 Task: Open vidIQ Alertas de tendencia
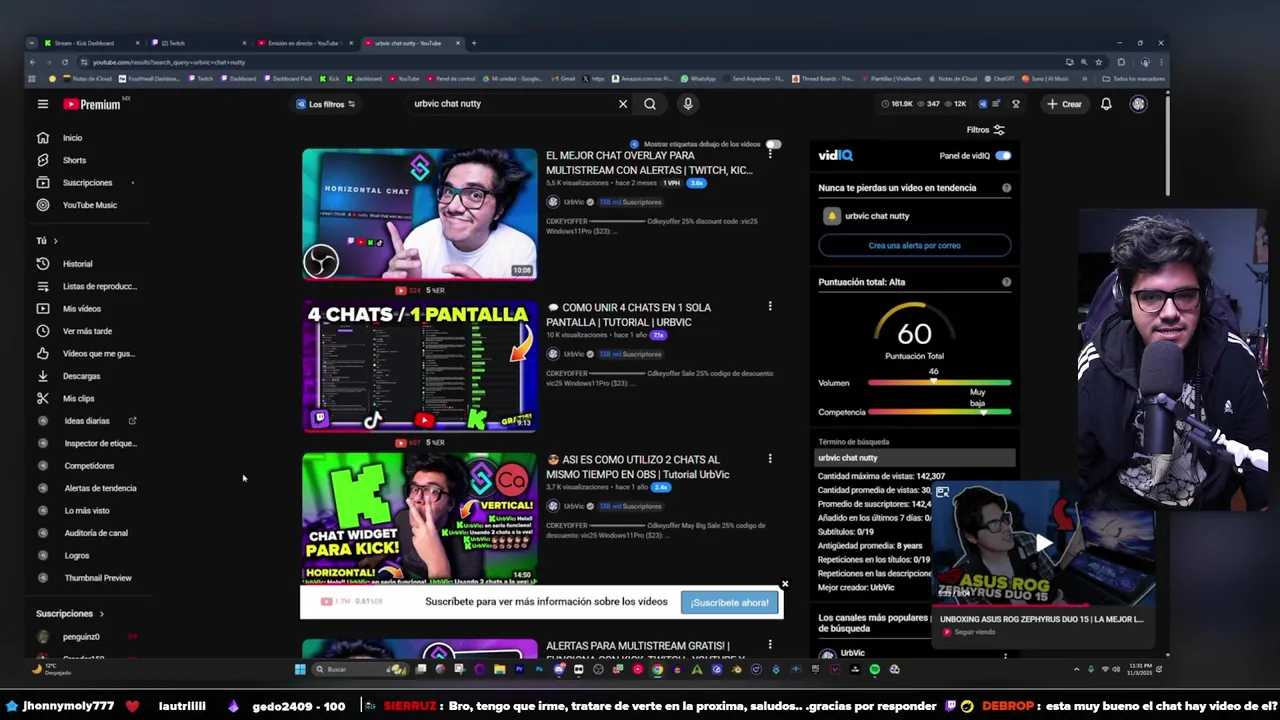coord(100,488)
